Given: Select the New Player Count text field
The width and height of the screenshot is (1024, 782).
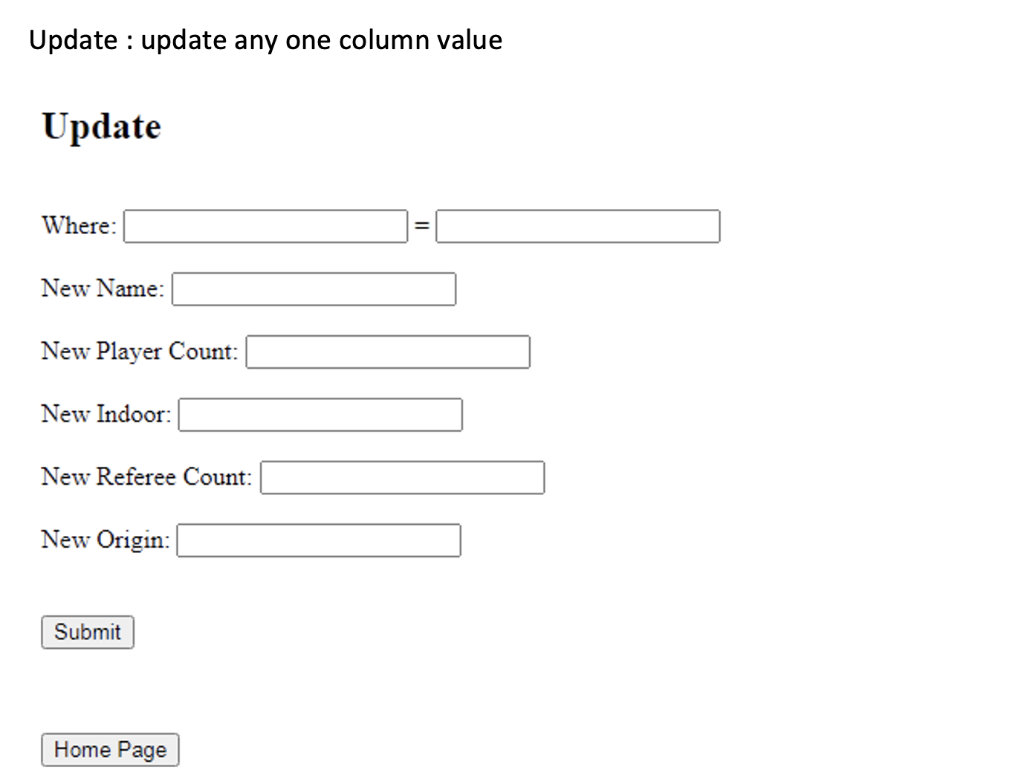Looking at the screenshot, I should tap(388, 351).
